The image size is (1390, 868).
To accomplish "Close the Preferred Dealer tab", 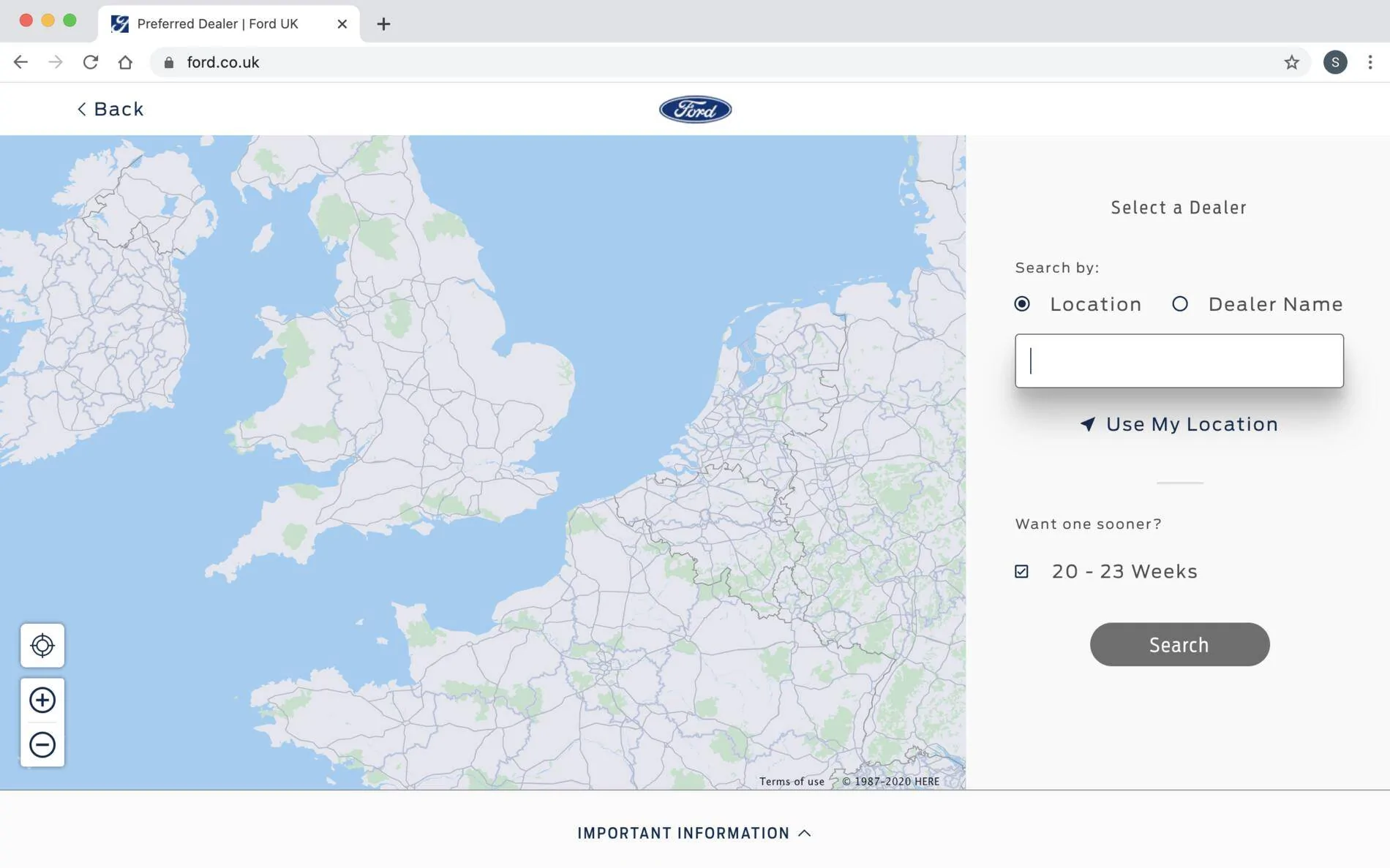I will (x=342, y=24).
